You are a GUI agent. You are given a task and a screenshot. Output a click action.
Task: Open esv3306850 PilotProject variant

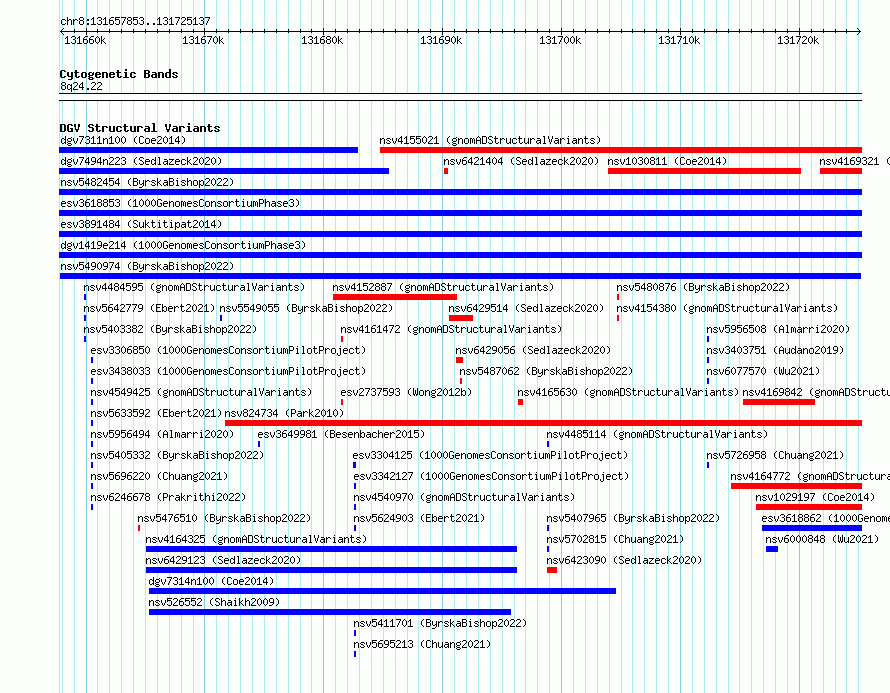[x=228, y=350]
